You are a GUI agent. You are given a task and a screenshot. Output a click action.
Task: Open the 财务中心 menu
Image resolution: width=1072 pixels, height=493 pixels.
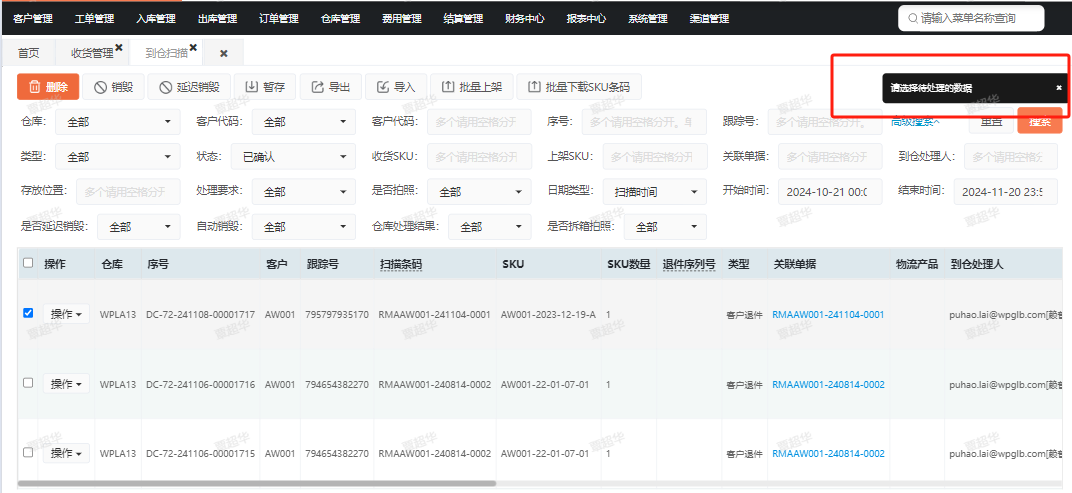coord(525,18)
